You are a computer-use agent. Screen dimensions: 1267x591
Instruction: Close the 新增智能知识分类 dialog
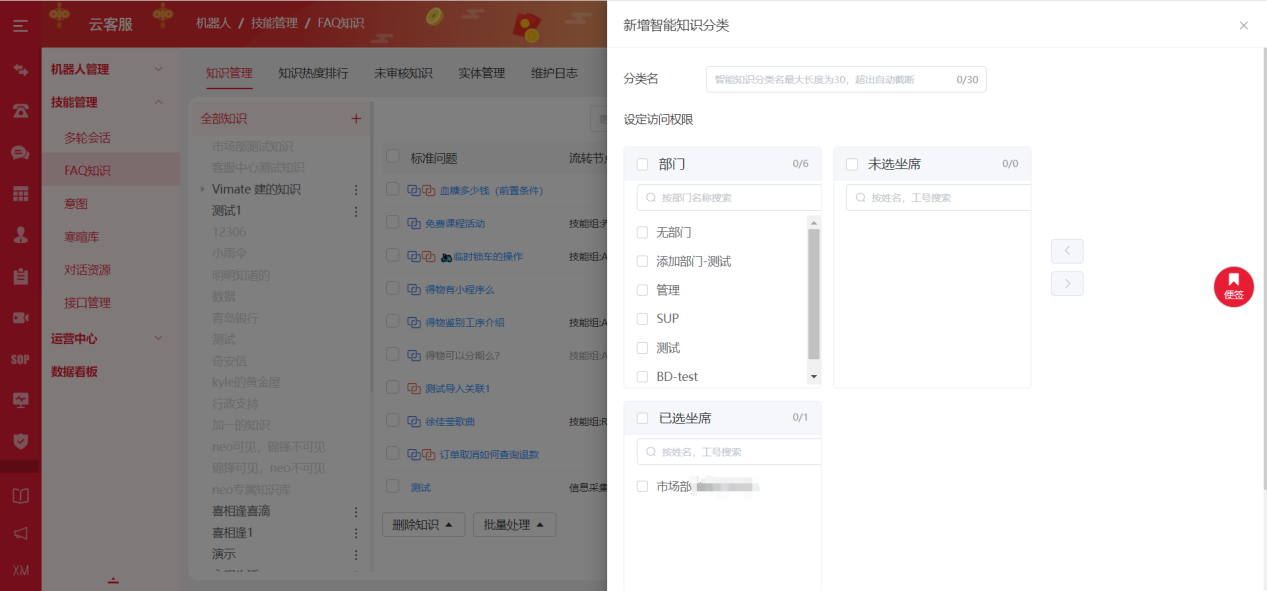pos(1244,26)
